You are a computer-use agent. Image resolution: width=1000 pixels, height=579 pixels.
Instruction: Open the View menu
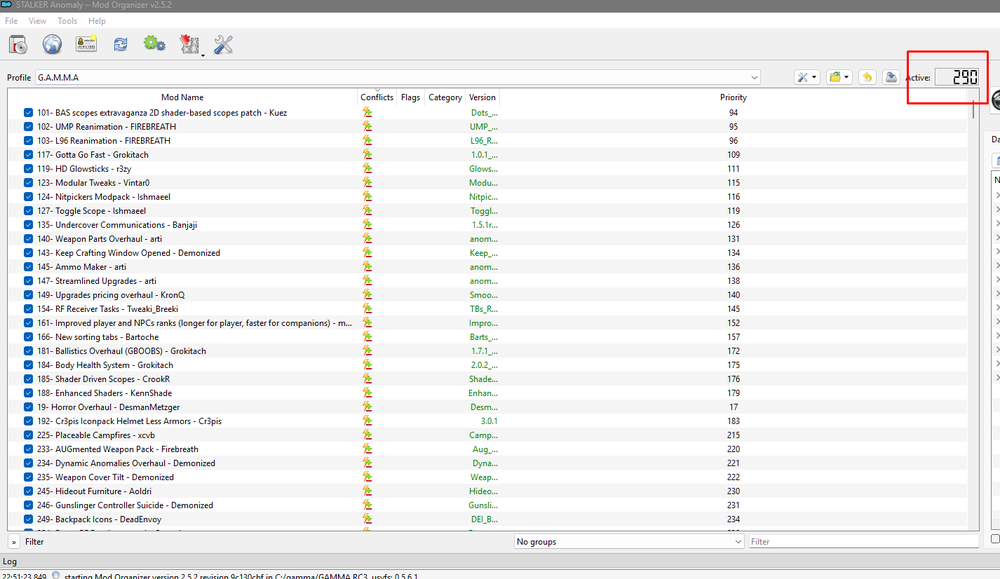[x=37, y=21]
